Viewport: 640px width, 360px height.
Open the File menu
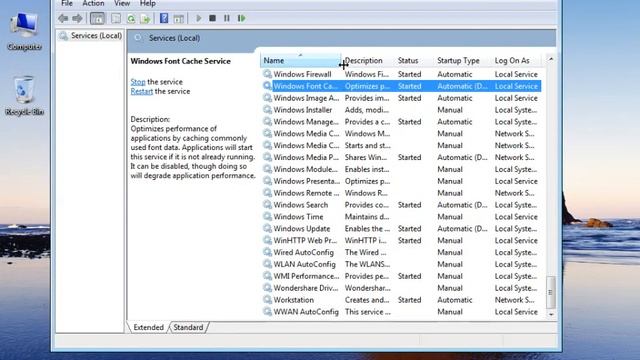coord(67,3)
